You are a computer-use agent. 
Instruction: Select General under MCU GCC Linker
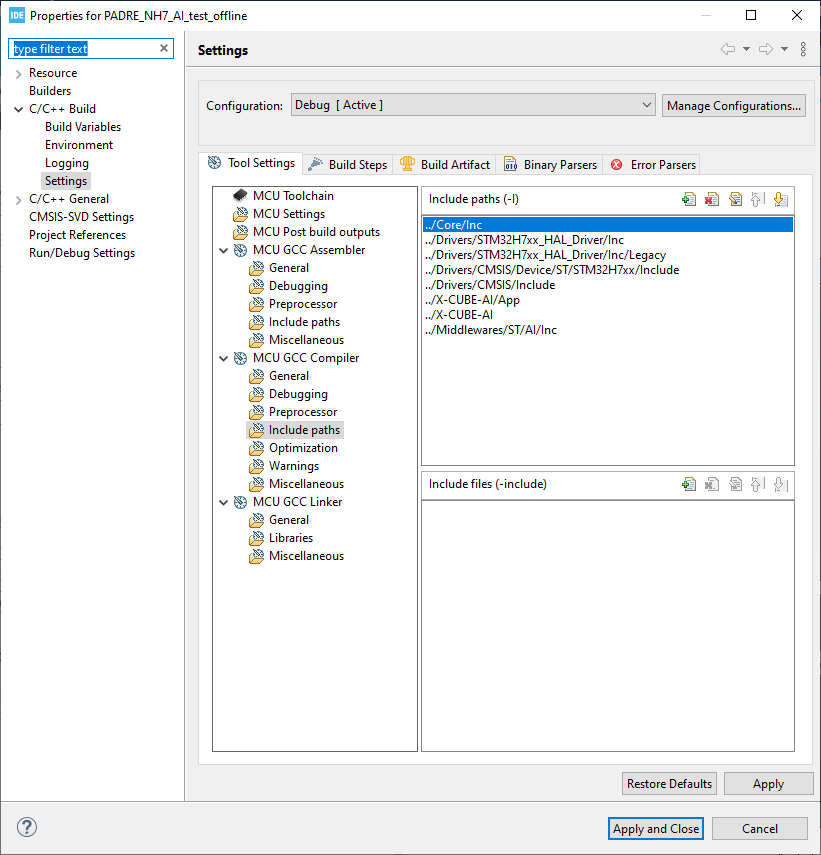[289, 520]
